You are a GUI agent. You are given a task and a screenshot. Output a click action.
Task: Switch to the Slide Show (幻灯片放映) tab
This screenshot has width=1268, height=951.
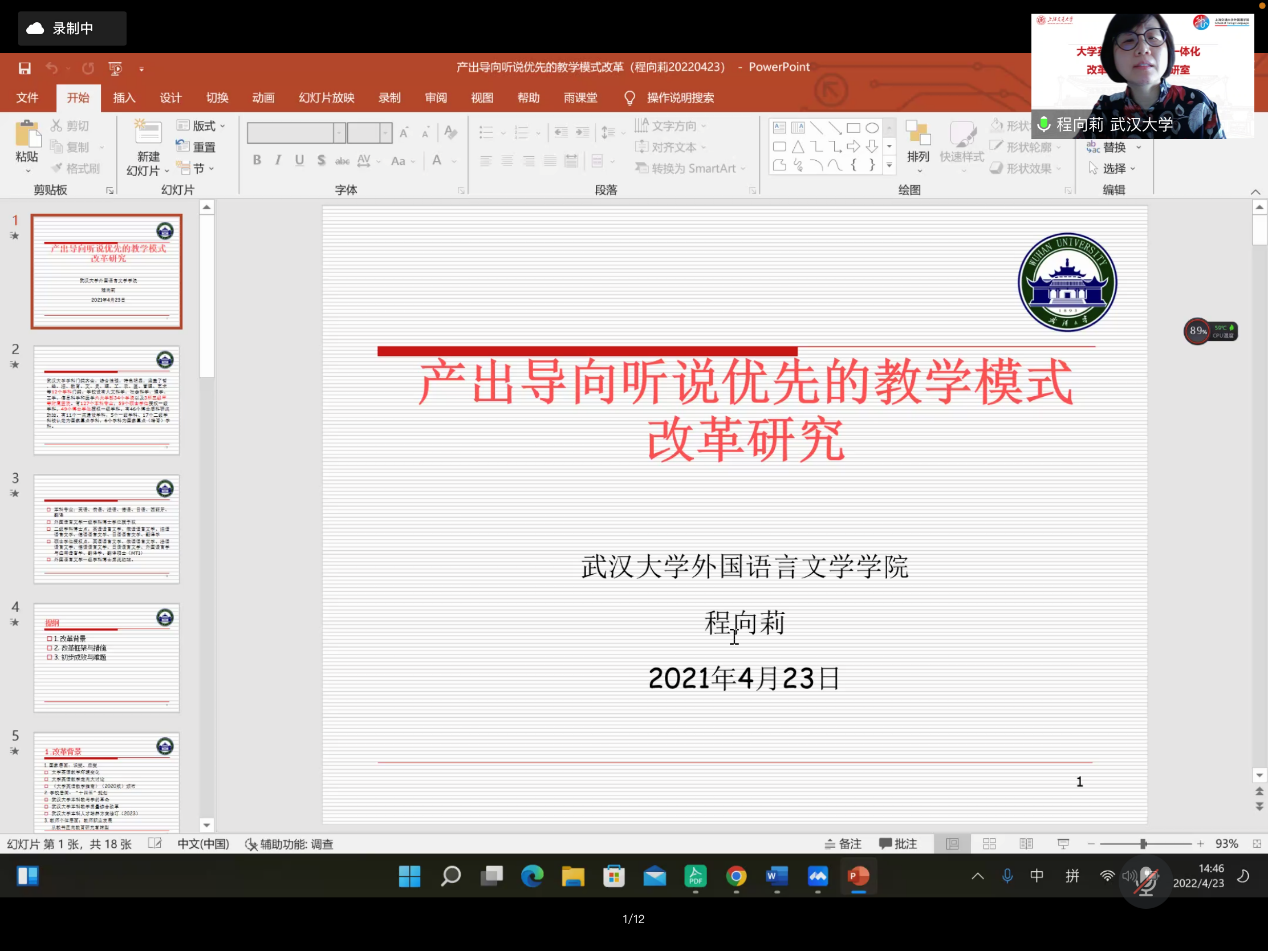(x=326, y=98)
